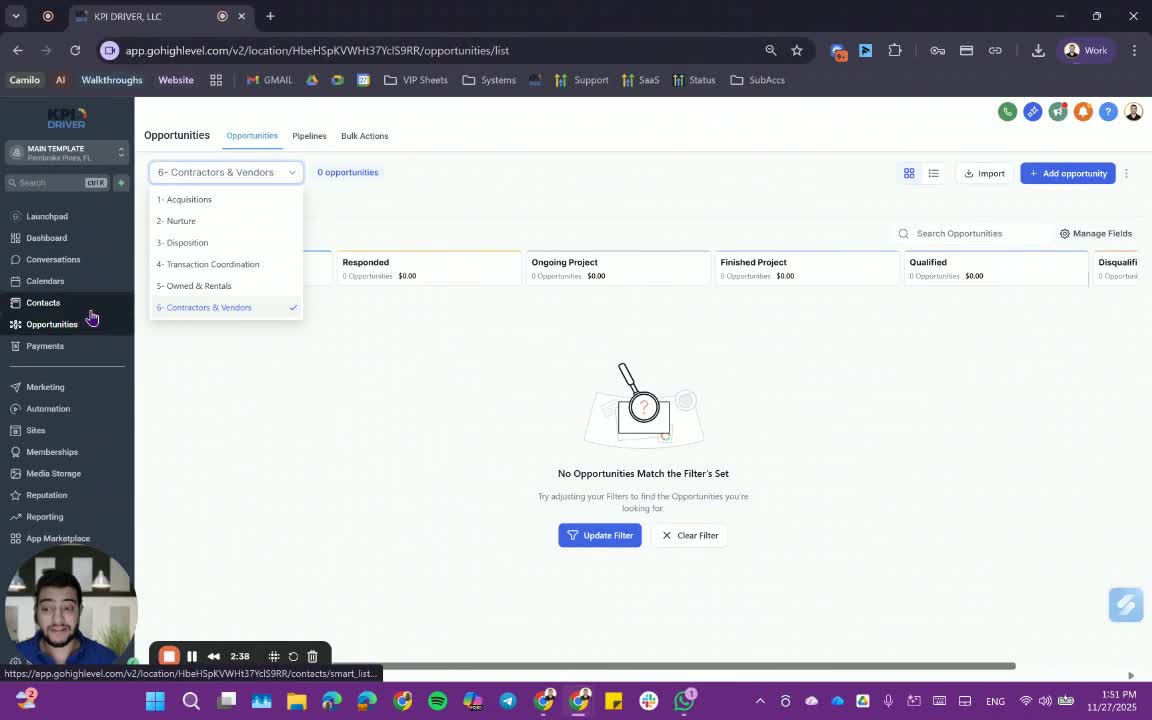
Task: Open Automation sidebar item
Action: tap(48, 408)
